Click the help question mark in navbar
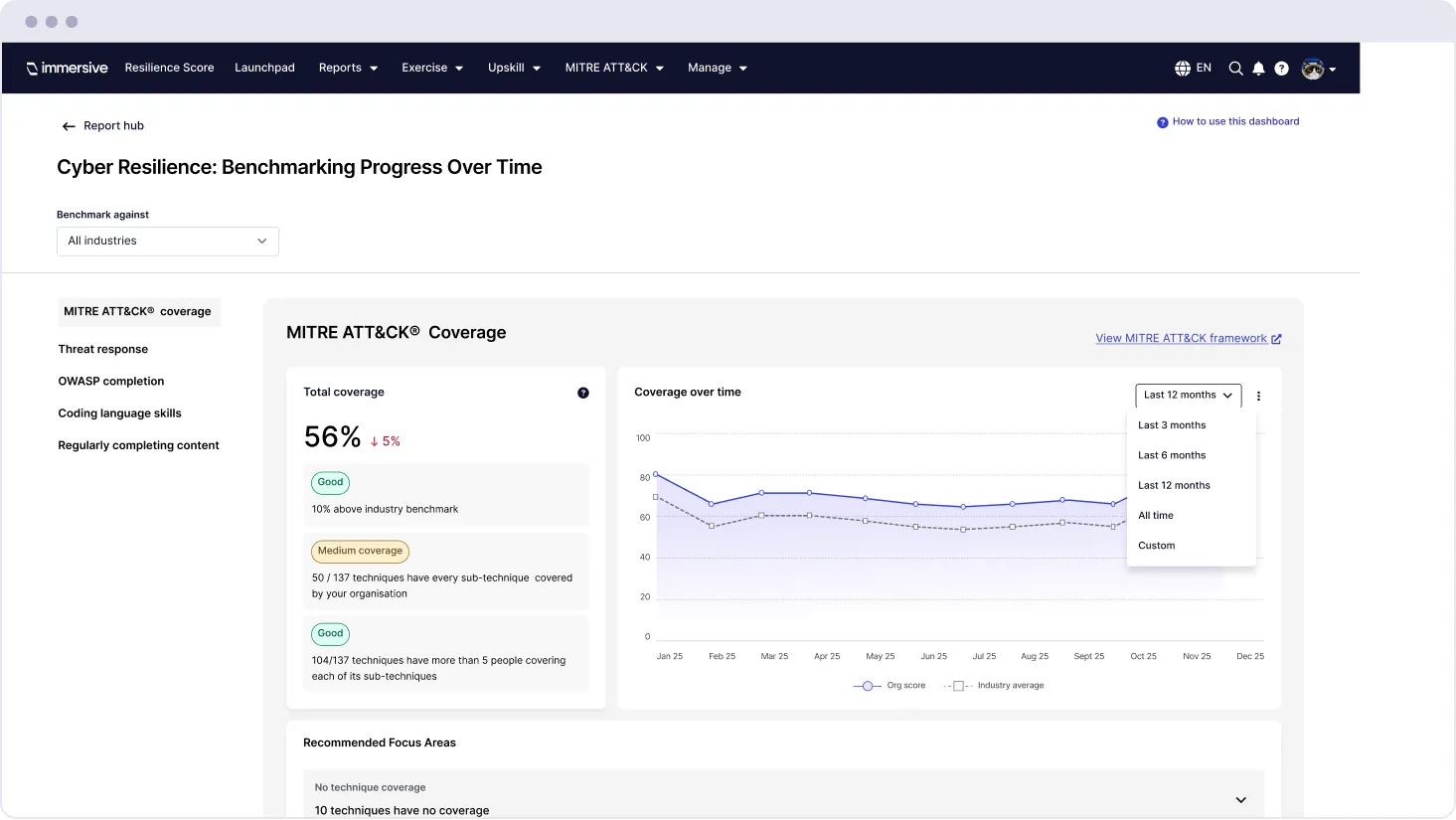This screenshot has width=1456, height=820. pyautogui.click(x=1281, y=69)
